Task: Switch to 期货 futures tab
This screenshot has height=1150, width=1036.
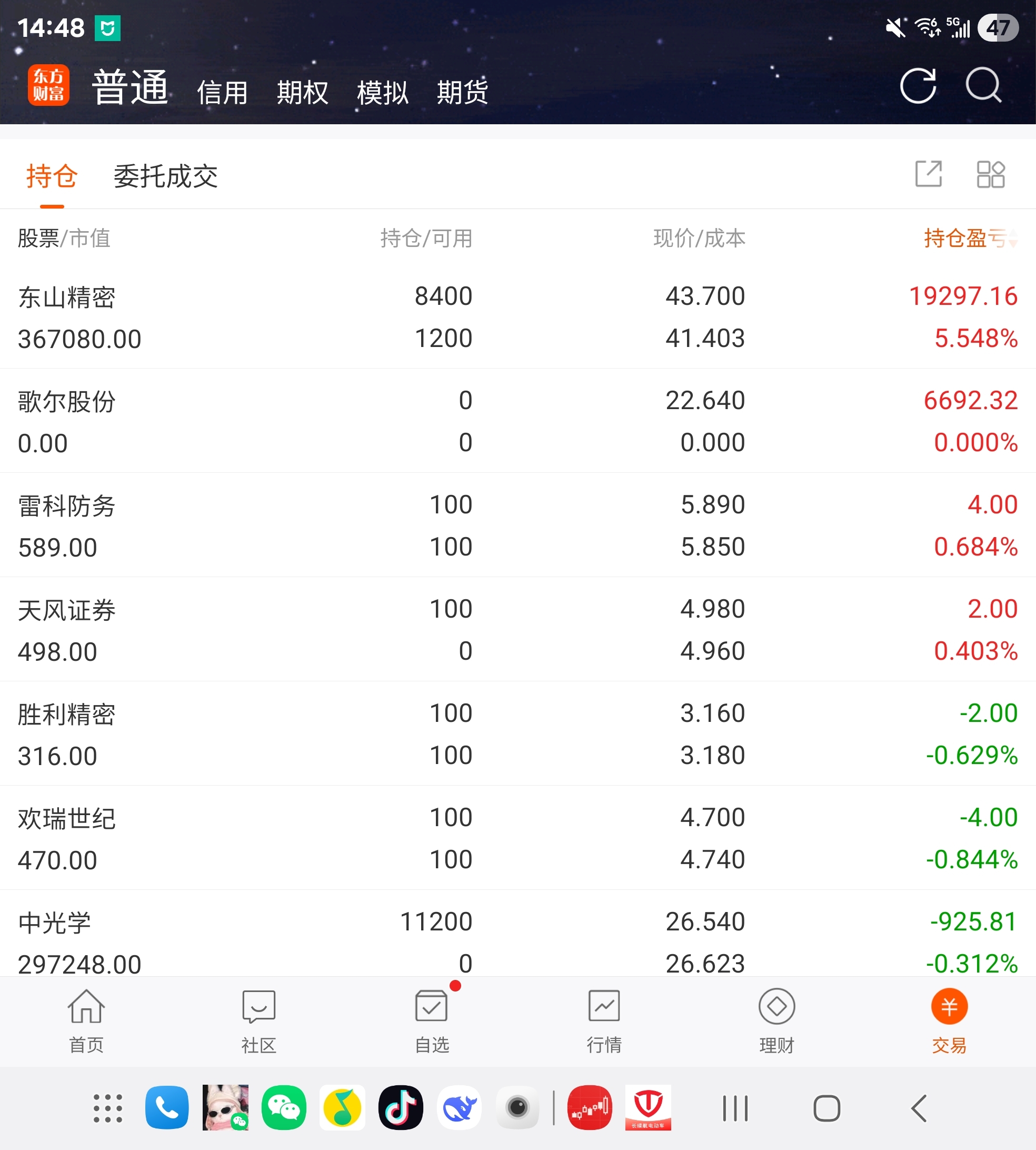Action: (462, 92)
